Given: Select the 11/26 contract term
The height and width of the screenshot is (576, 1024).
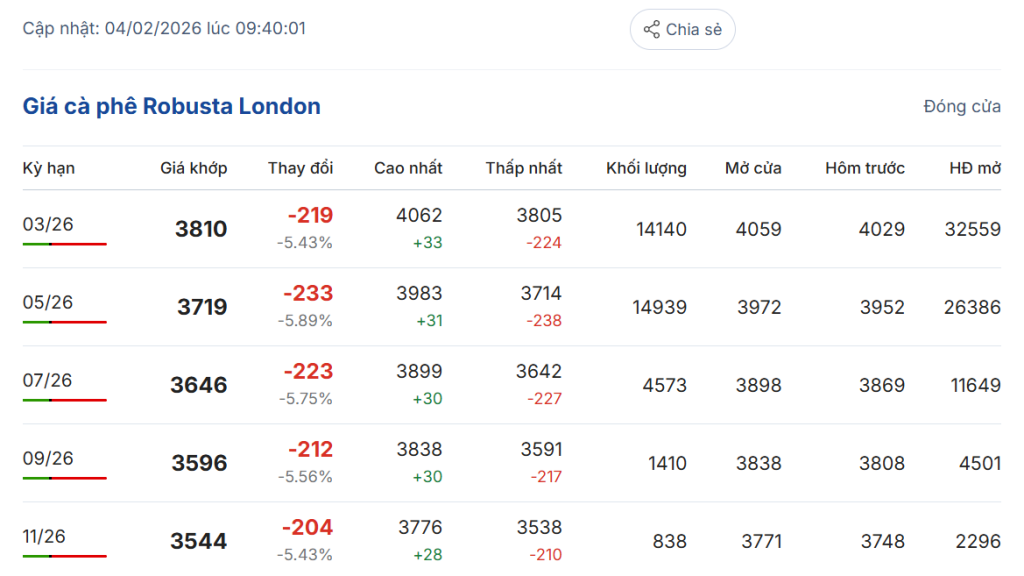Looking at the screenshot, I should (44, 535).
